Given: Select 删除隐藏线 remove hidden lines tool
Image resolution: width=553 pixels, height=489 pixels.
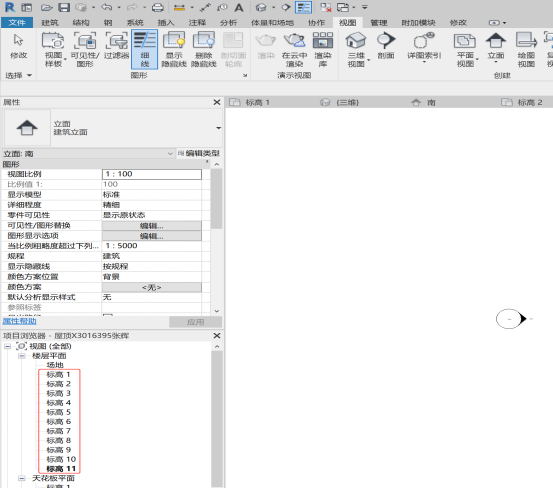Looking at the screenshot, I should click(203, 49).
